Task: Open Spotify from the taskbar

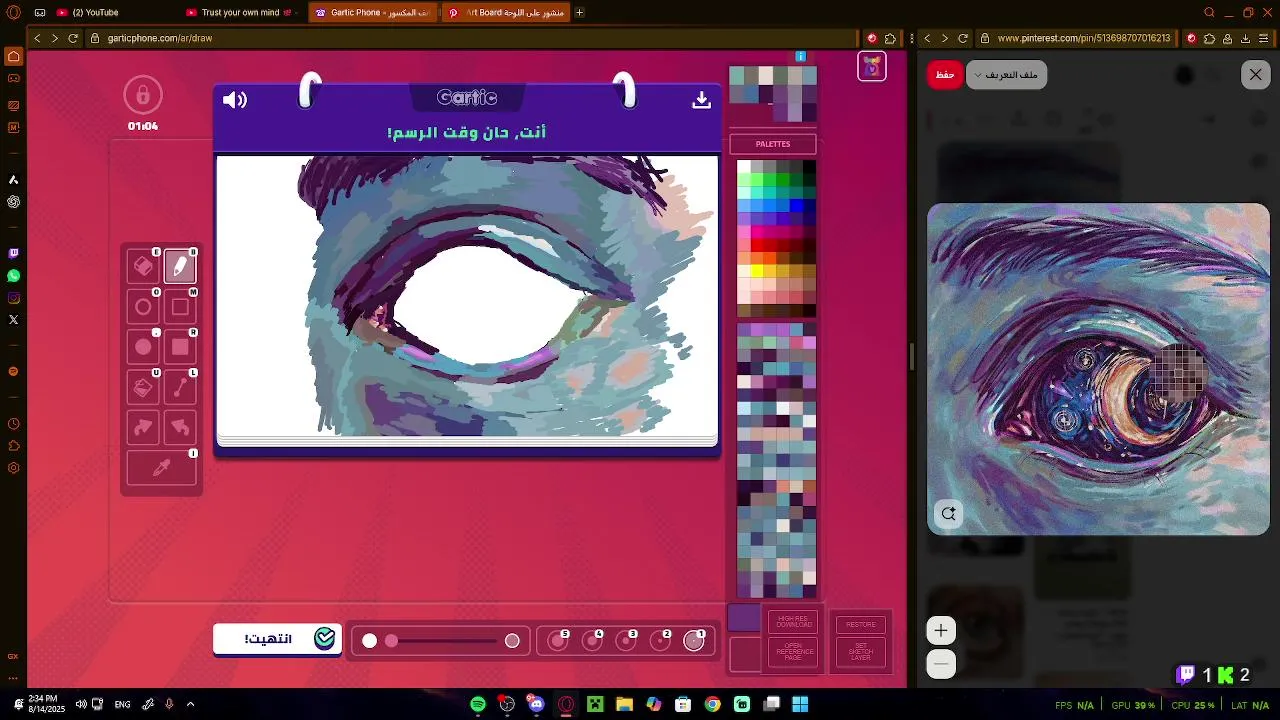Action: click(478, 704)
